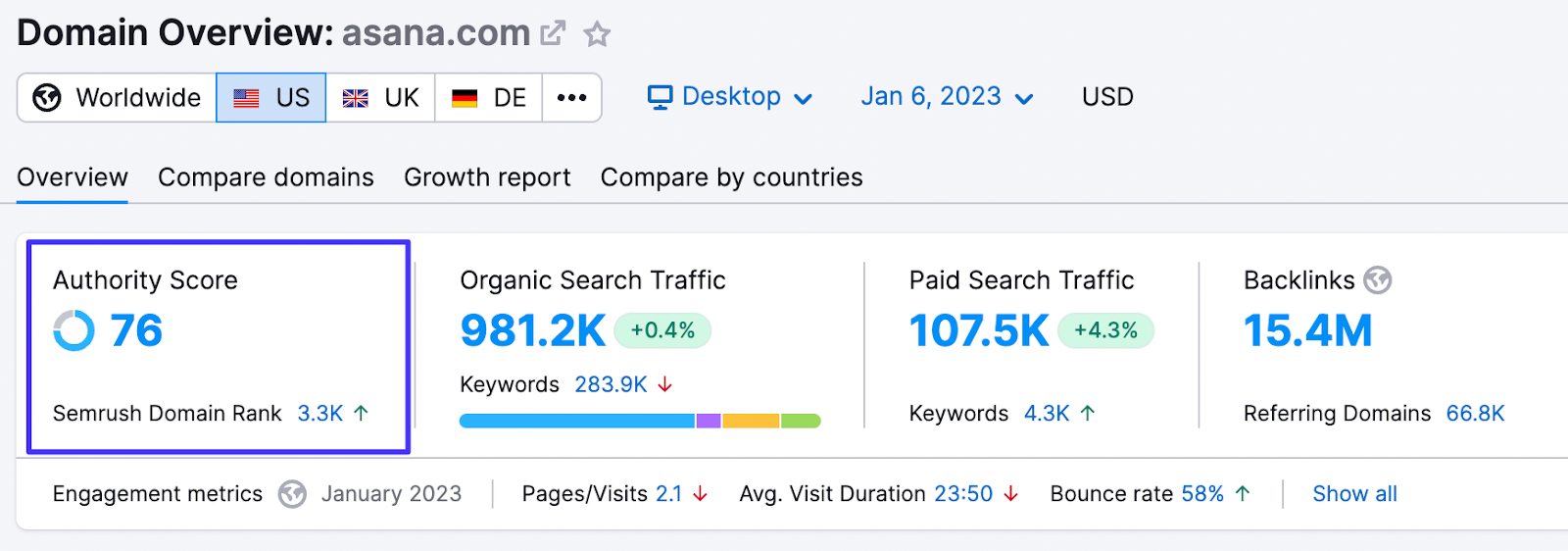Open asana.com via external link icon
The height and width of the screenshot is (551, 1568).
click(x=553, y=33)
